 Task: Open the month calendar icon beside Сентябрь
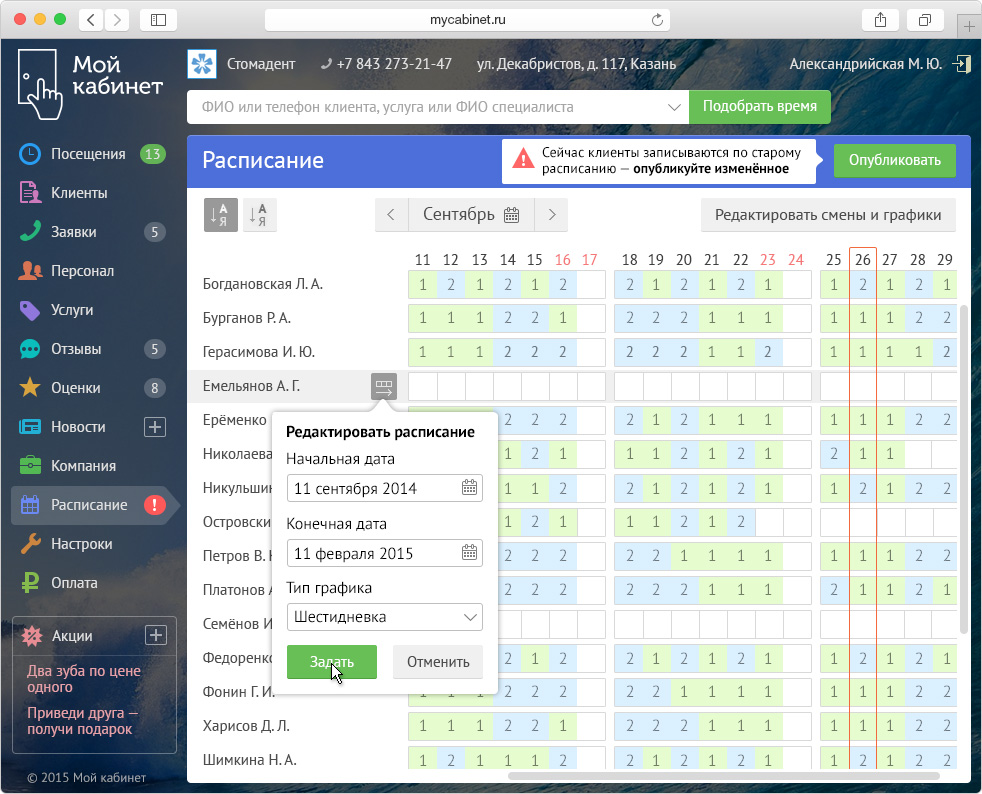point(512,215)
